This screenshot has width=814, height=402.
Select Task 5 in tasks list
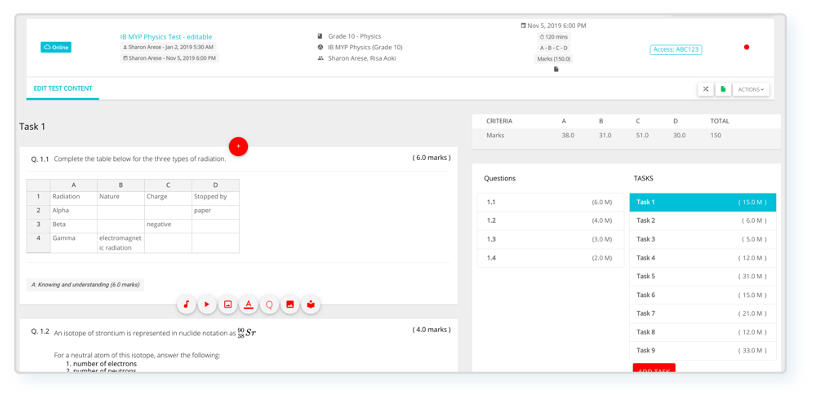702,276
